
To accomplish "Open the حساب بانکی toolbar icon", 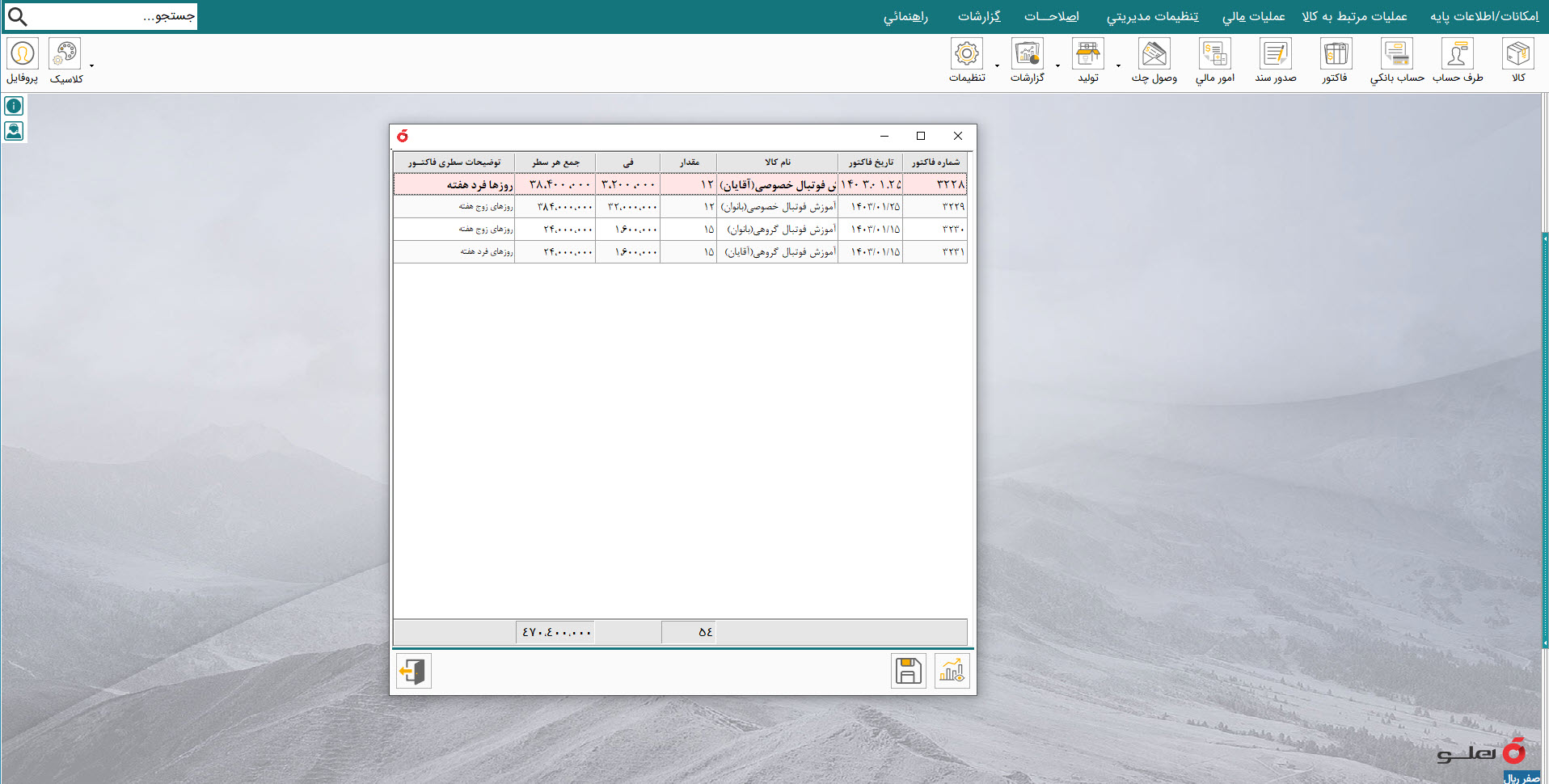I will point(1397,61).
